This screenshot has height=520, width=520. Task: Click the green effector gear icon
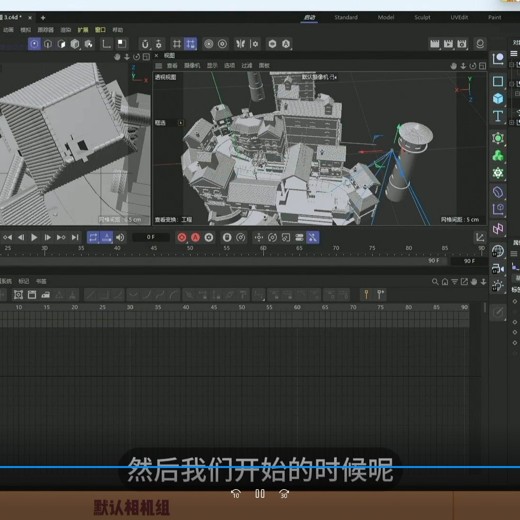[498, 173]
